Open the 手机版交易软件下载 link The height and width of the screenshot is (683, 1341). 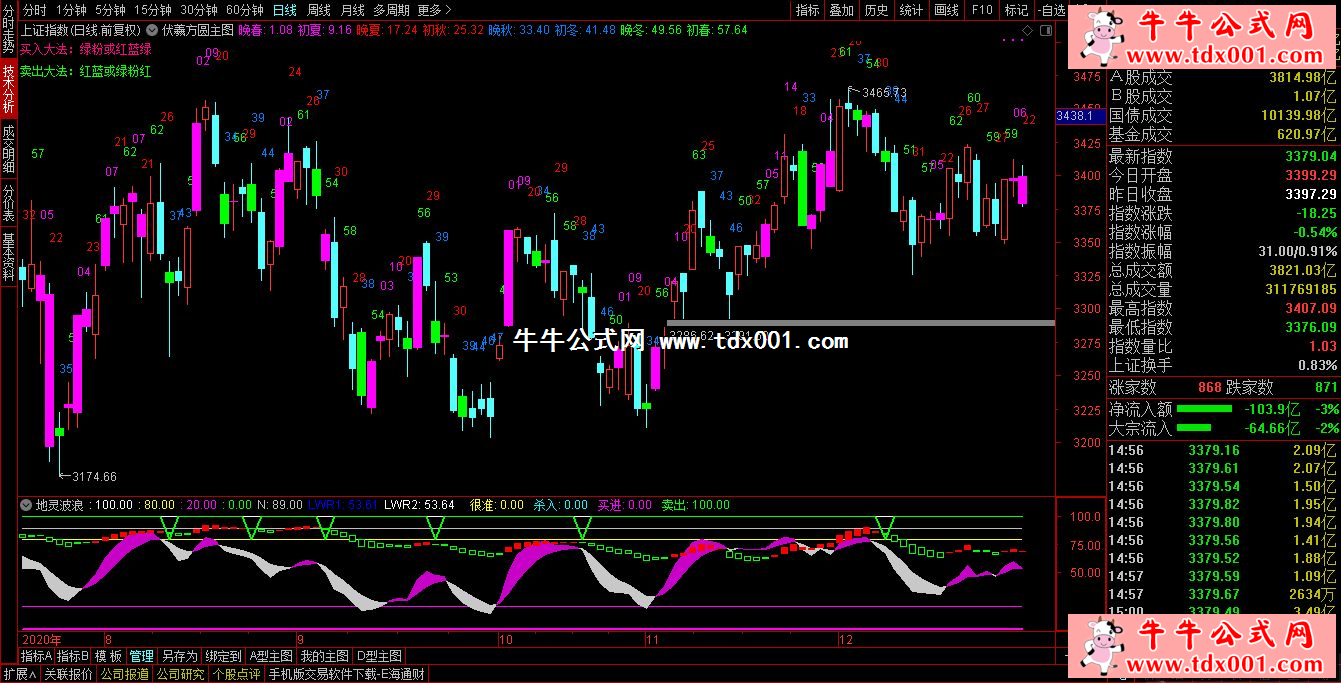pos(346,674)
